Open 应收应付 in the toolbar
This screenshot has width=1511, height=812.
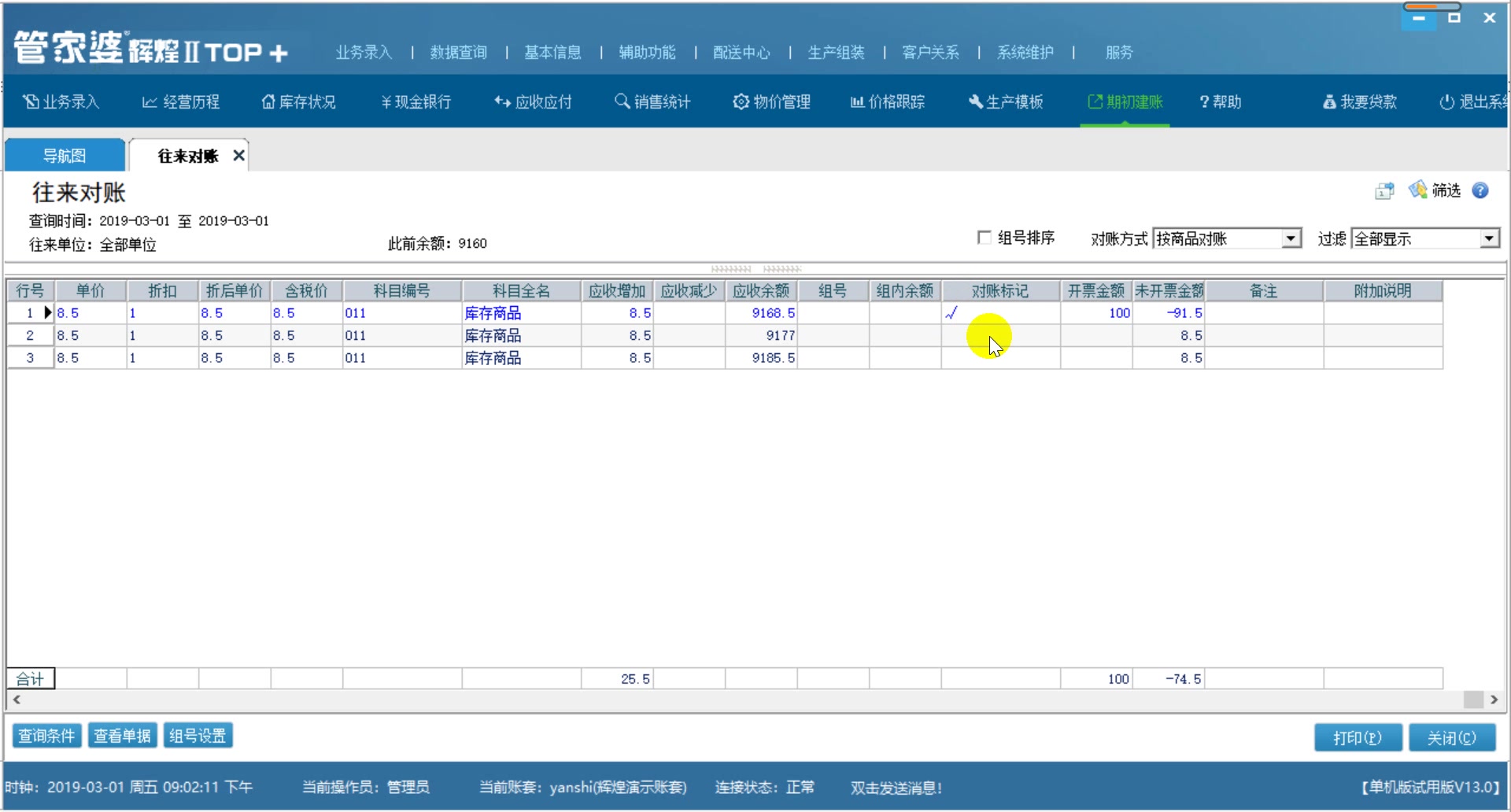click(x=533, y=102)
